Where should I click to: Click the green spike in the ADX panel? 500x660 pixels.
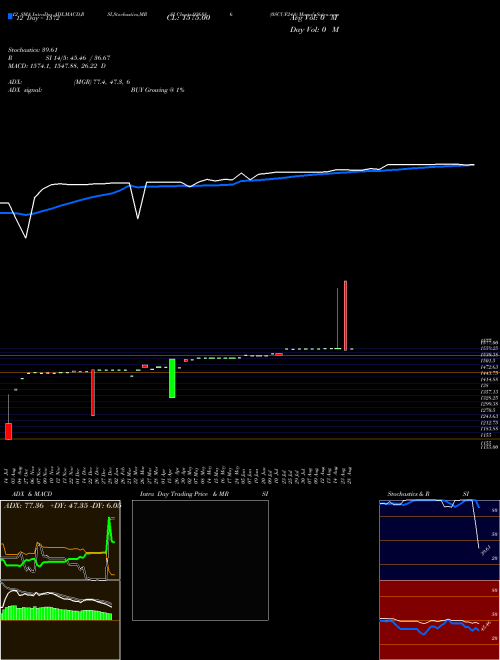pos(109,530)
